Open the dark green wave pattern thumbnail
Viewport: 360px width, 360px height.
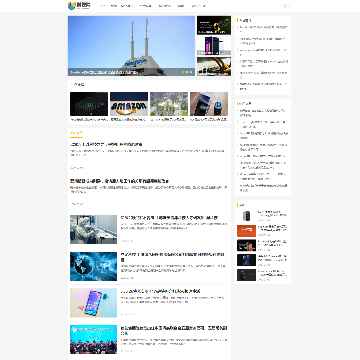click(x=89, y=104)
